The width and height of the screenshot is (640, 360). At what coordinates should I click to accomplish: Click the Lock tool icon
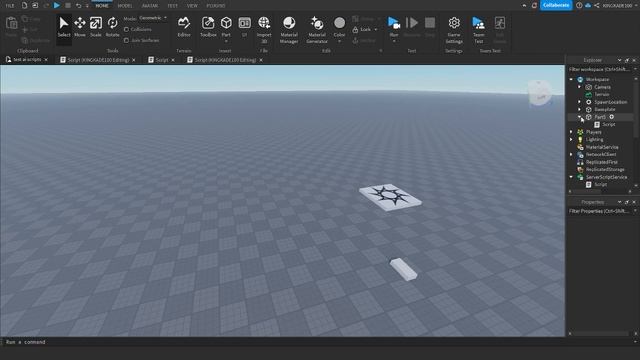(355, 29)
